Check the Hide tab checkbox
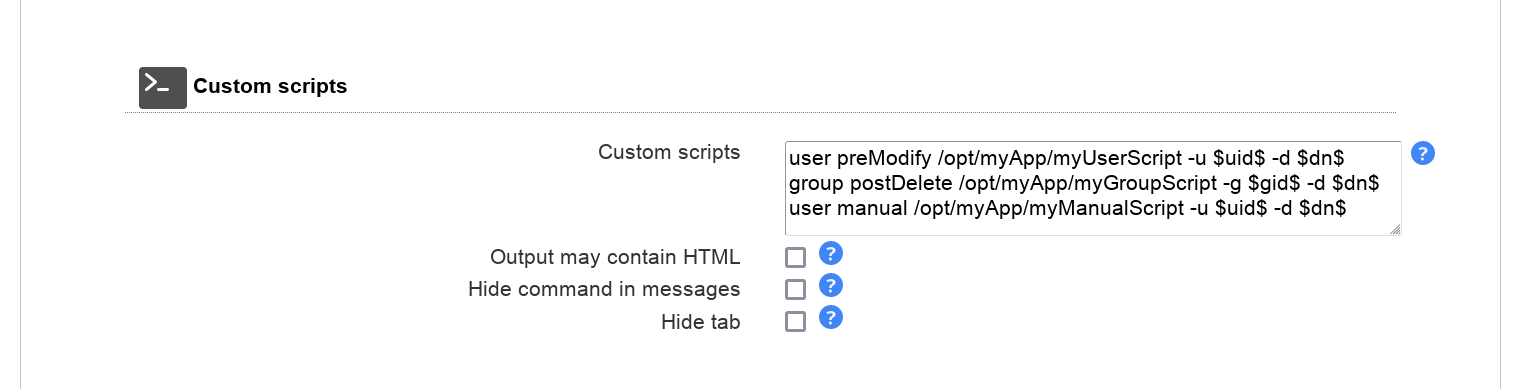 coord(795,322)
